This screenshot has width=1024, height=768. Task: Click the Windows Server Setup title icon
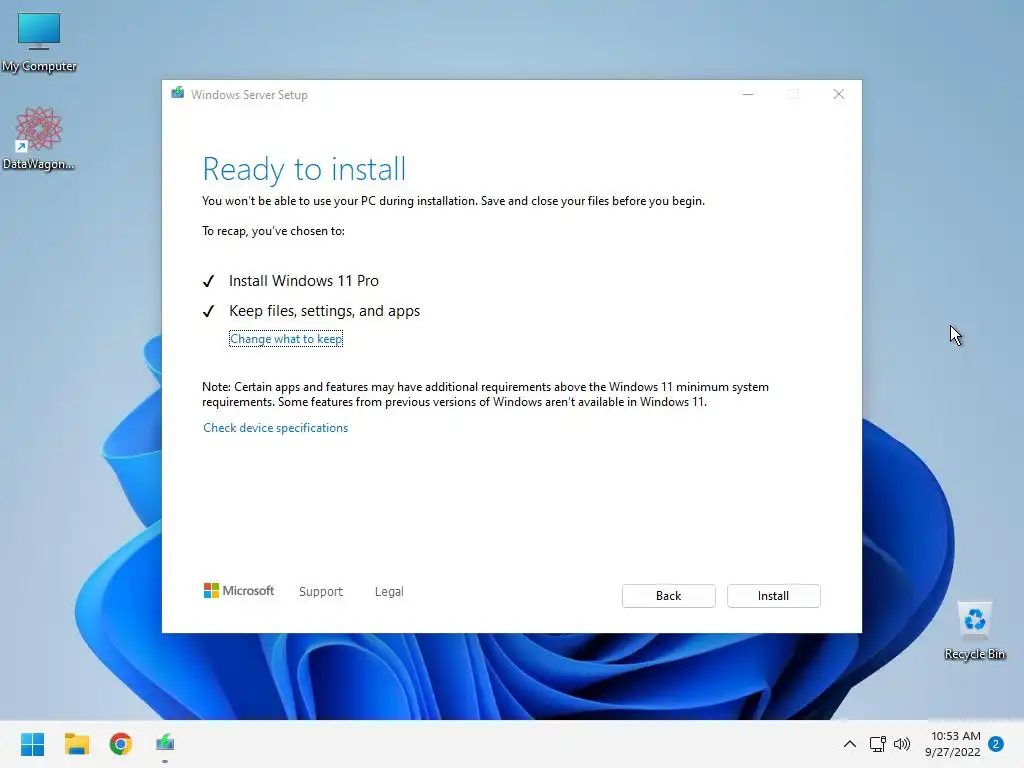coord(178,93)
